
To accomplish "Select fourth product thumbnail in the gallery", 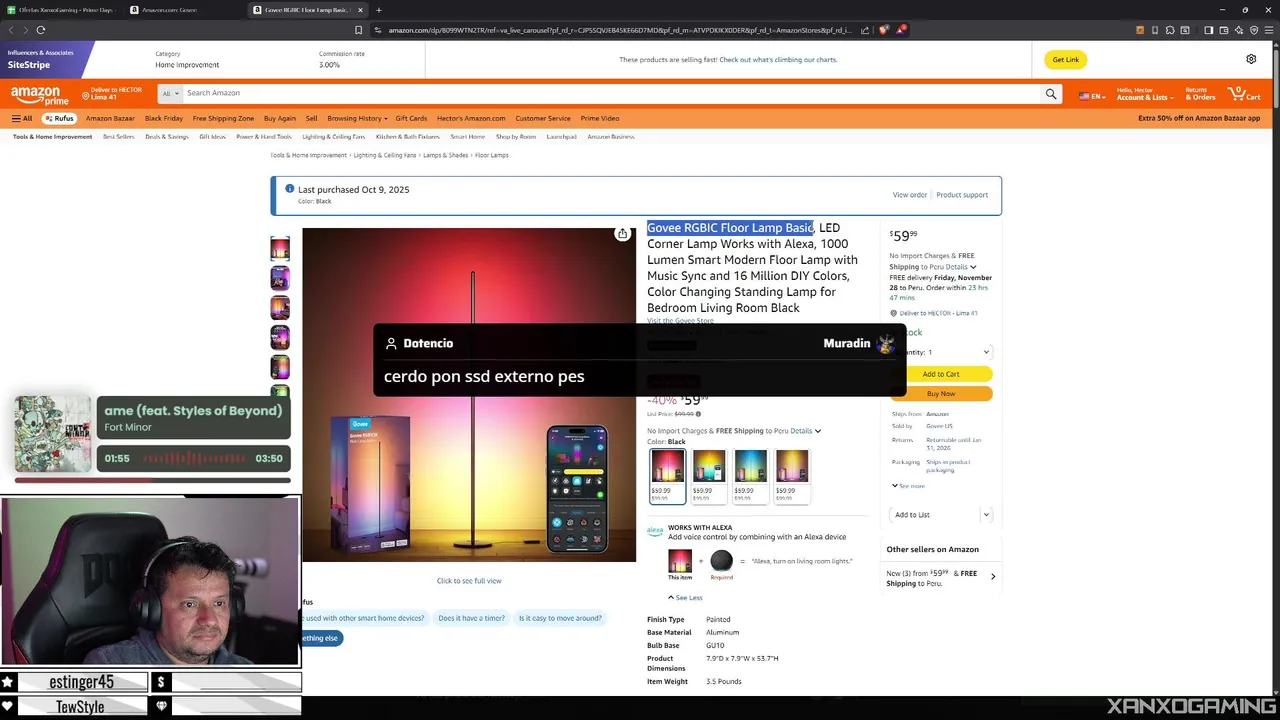I will pyautogui.click(x=280, y=337).
